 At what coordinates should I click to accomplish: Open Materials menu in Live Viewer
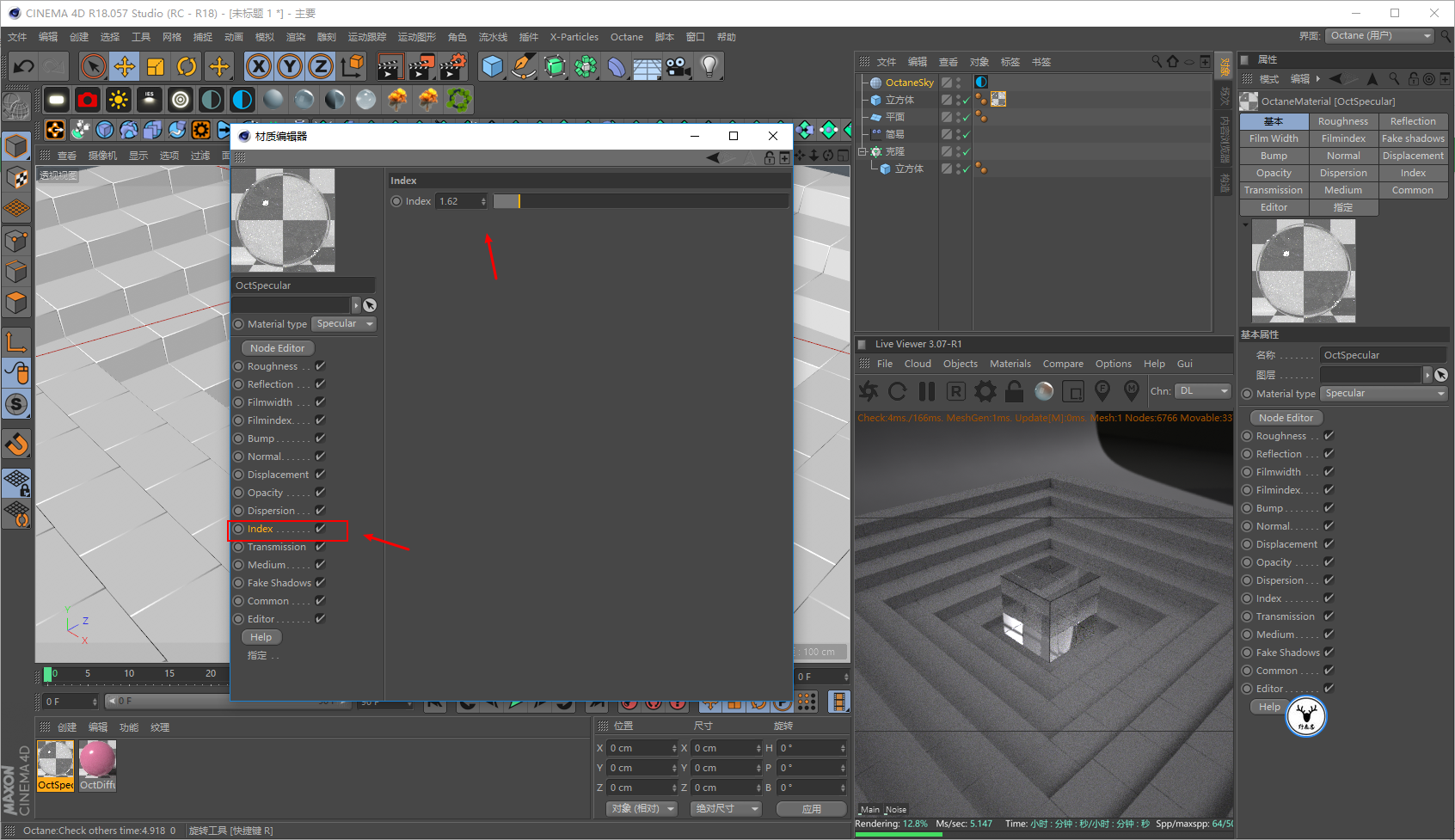tap(1010, 364)
